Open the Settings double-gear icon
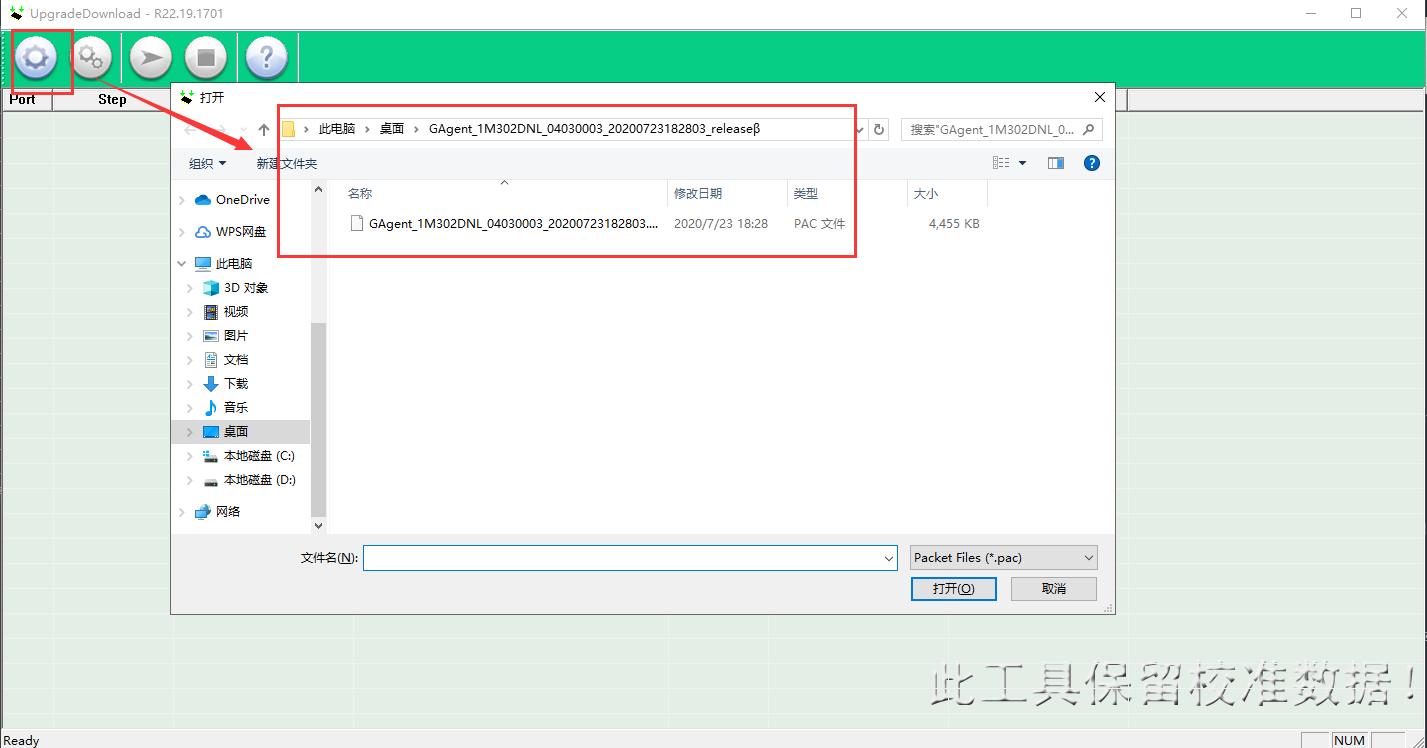This screenshot has width=1427, height=748. point(92,58)
